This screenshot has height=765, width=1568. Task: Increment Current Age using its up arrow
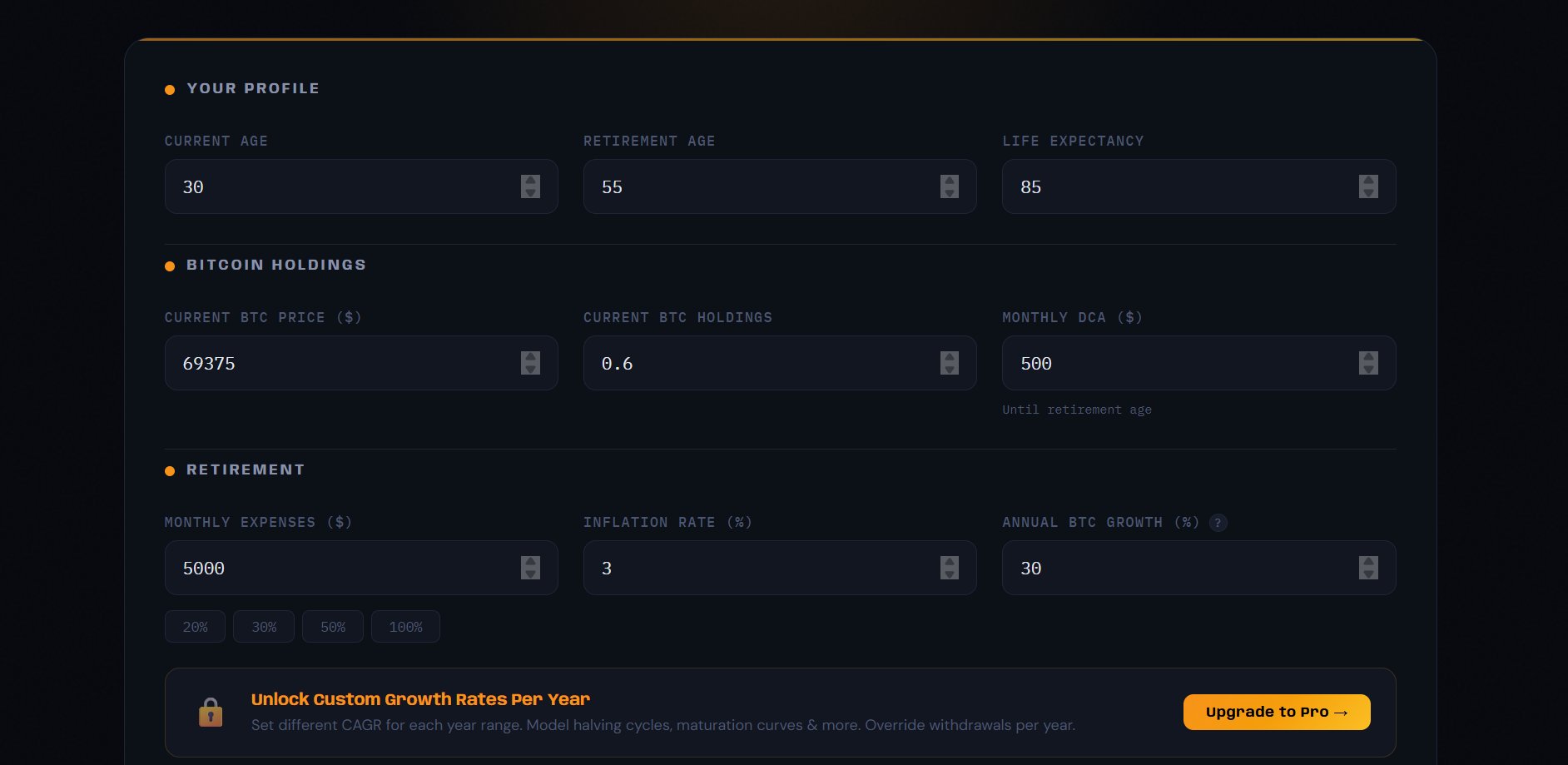(x=530, y=181)
